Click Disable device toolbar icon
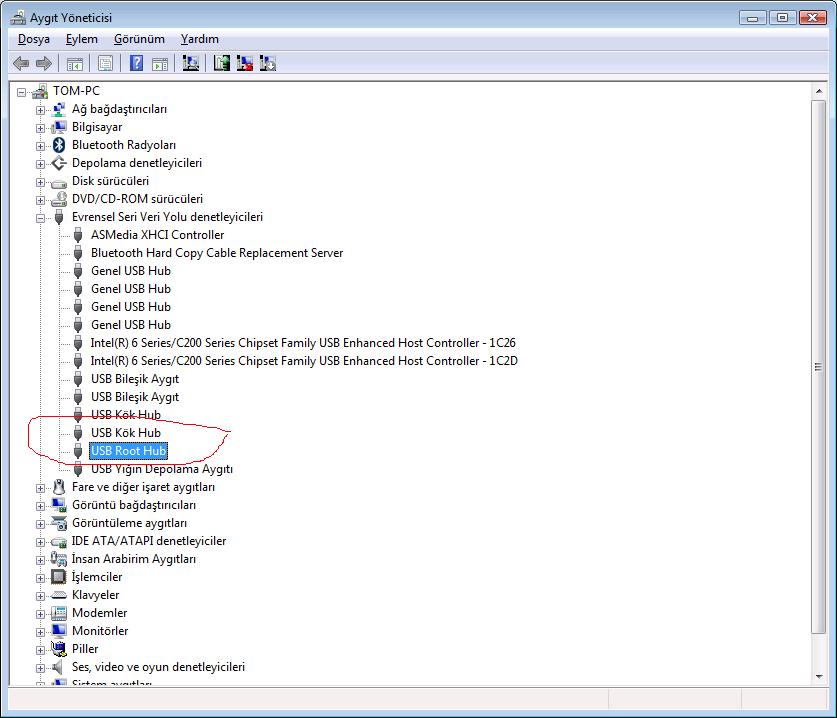 [x=267, y=63]
